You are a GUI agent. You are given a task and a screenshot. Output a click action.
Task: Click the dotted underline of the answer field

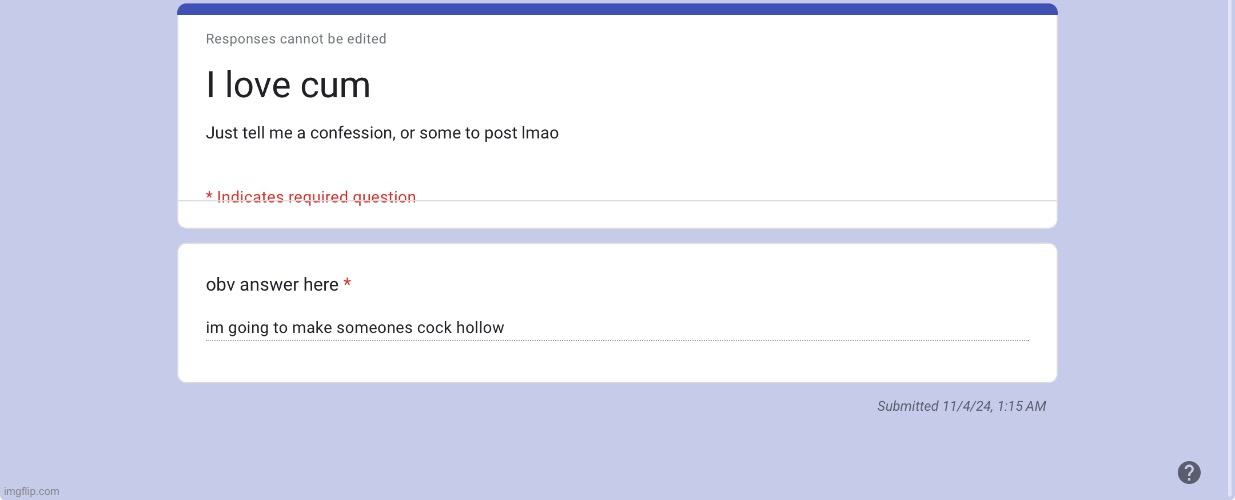click(x=617, y=340)
